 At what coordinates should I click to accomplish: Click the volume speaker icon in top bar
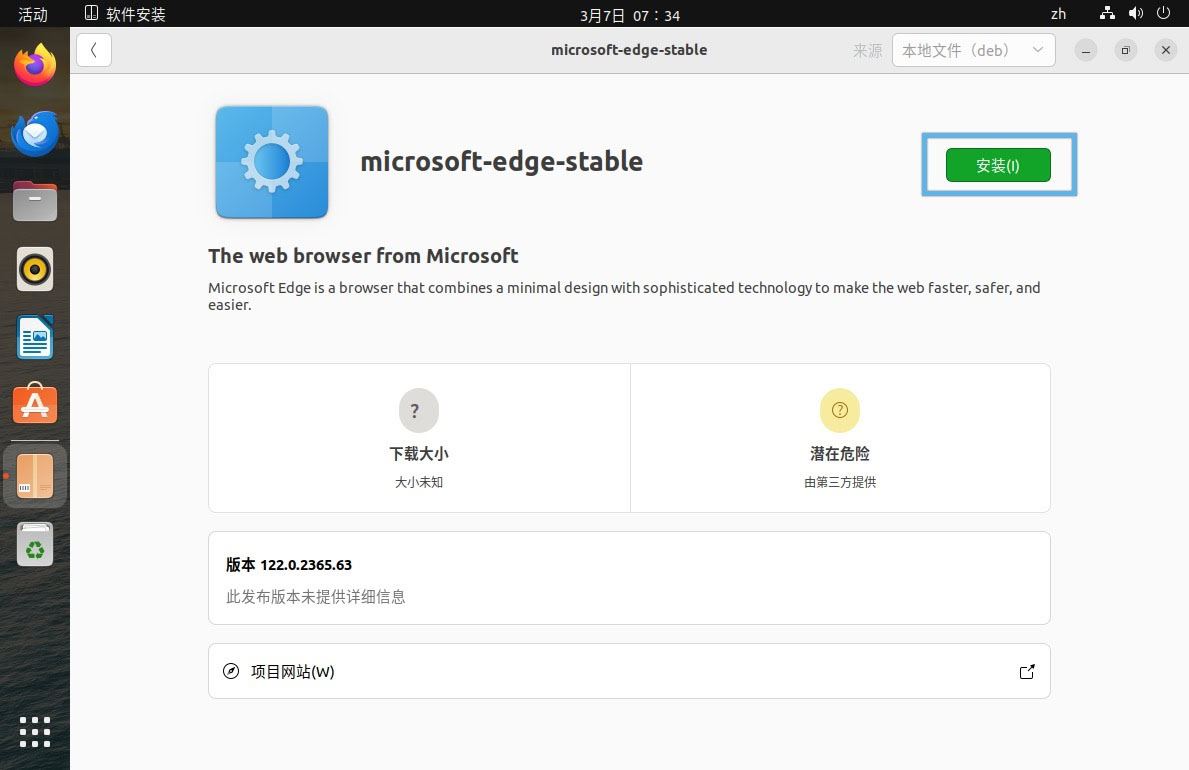tap(1135, 14)
